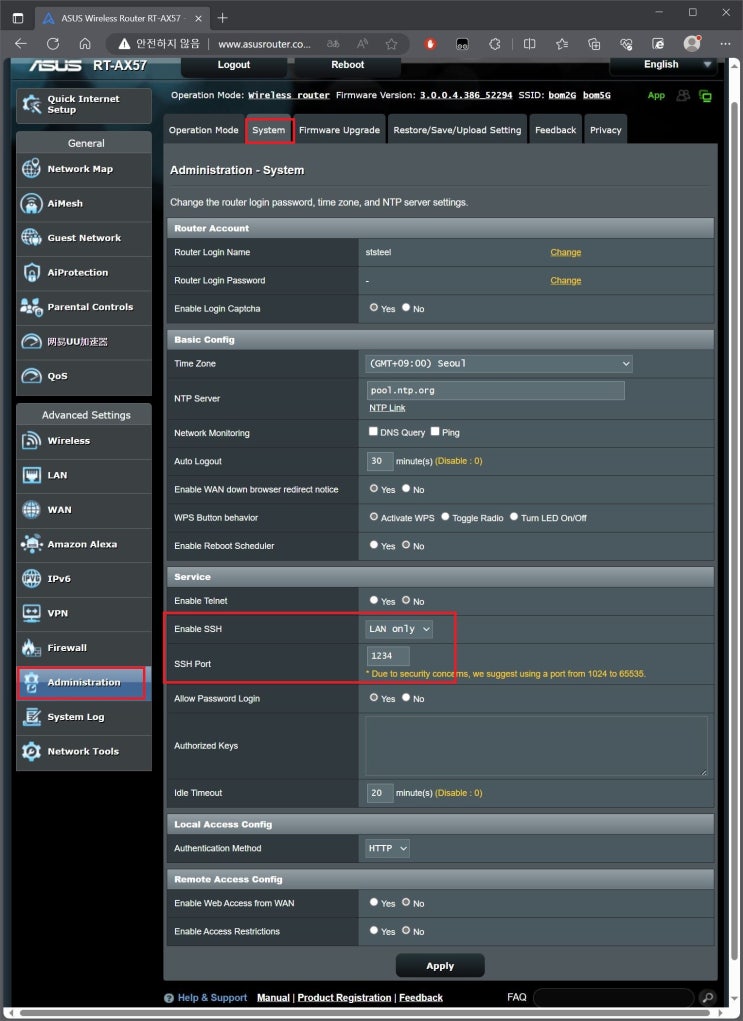Click the Auto Logout minutes field
This screenshot has width=743, height=1021.
pyautogui.click(x=380, y=461)
